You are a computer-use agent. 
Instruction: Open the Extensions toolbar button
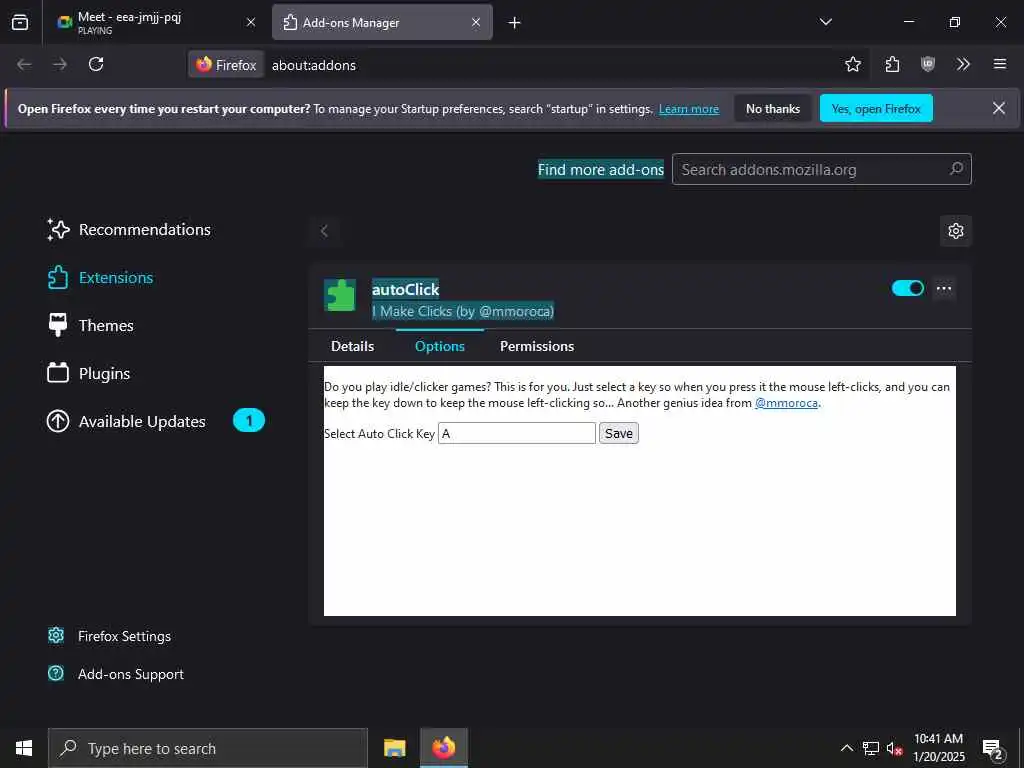[x=892, y=64]
